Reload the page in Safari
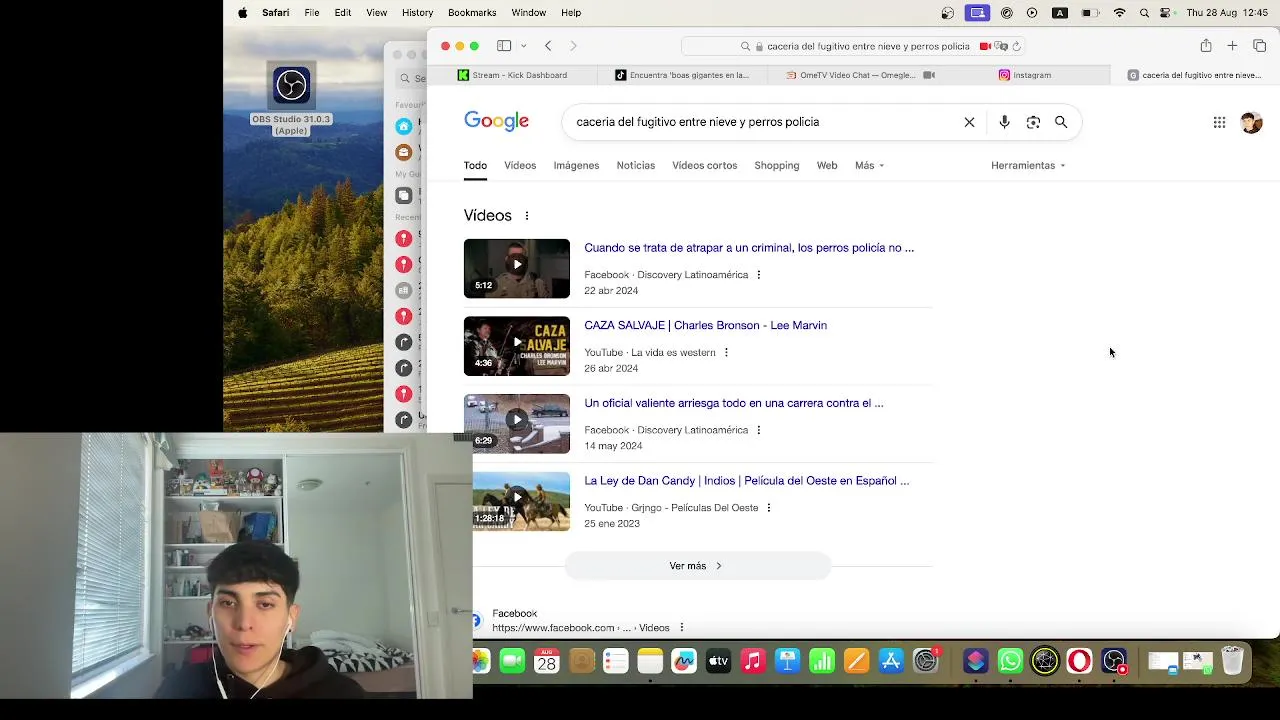 [x=1017, y=46]
